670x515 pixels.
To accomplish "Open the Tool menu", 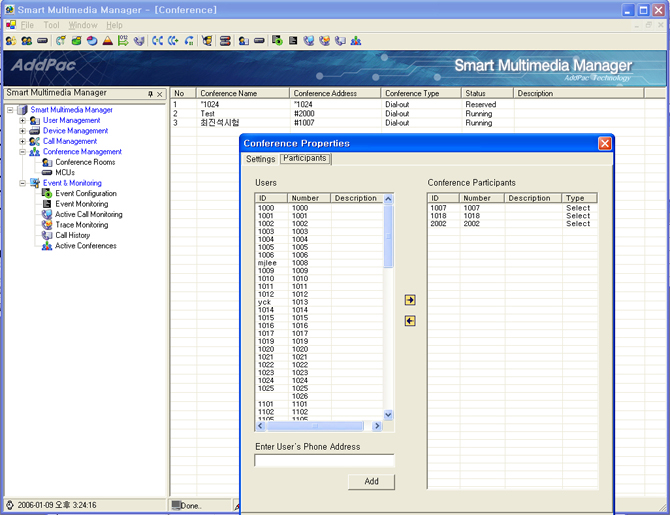I will coord(51,25).
